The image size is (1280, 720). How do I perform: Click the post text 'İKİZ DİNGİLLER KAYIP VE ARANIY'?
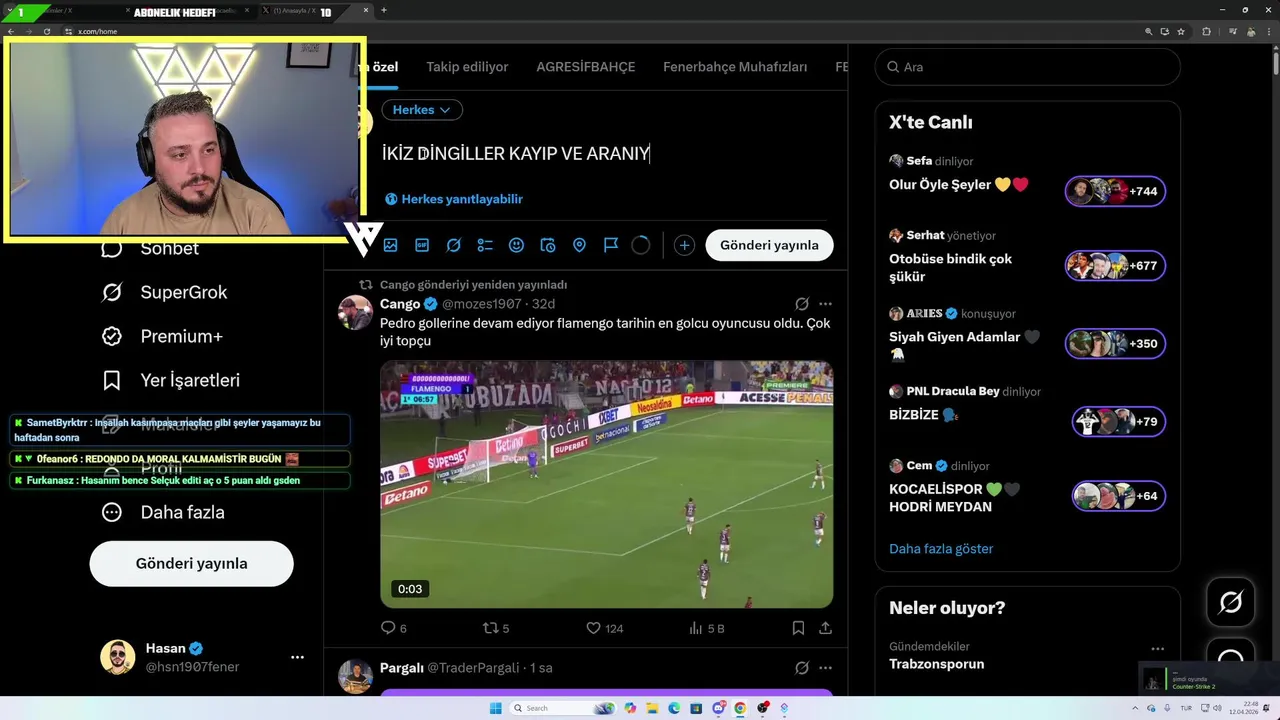click(x=515, y=153)
